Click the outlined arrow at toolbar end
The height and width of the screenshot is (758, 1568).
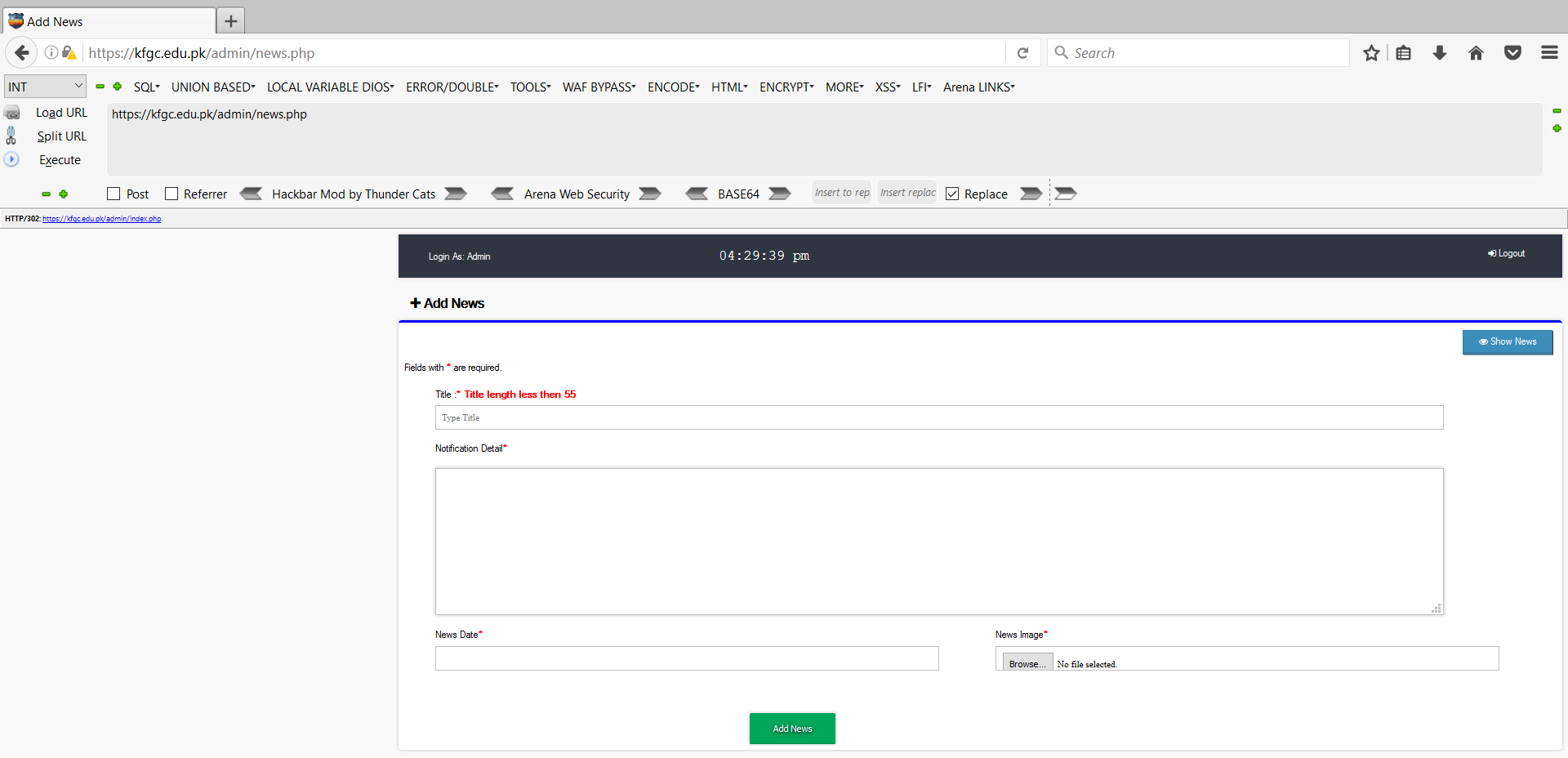1066,194
